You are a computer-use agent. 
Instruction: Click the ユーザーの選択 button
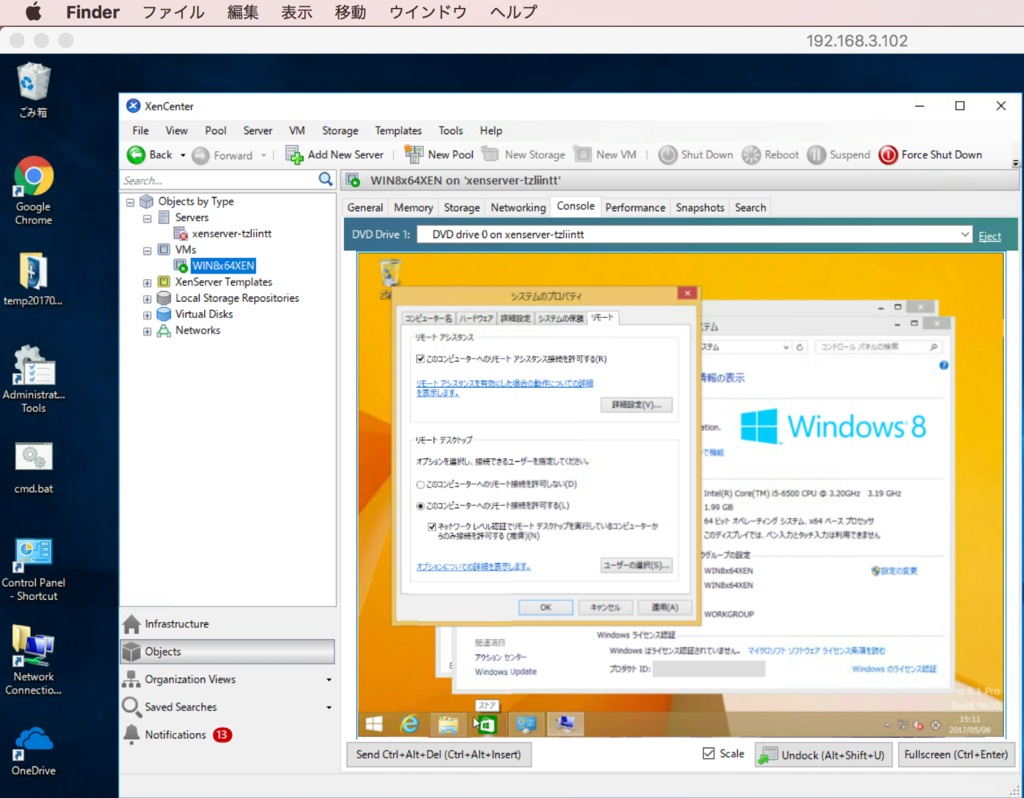pos(635,565)
